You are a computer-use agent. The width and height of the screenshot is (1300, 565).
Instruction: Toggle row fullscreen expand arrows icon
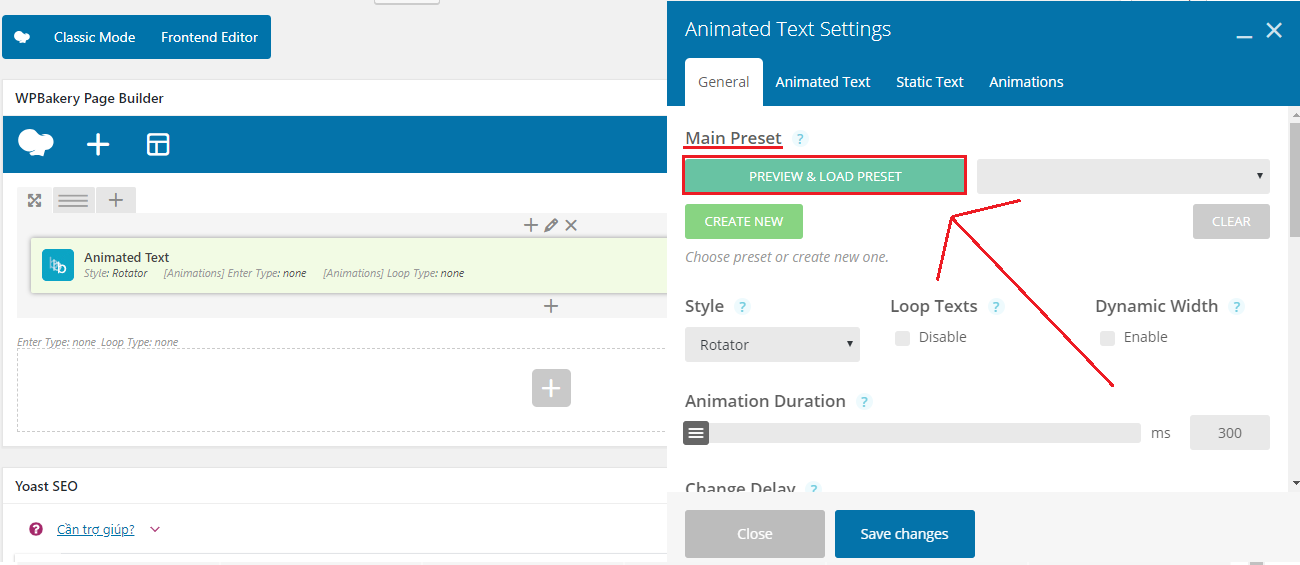point(34,200)
